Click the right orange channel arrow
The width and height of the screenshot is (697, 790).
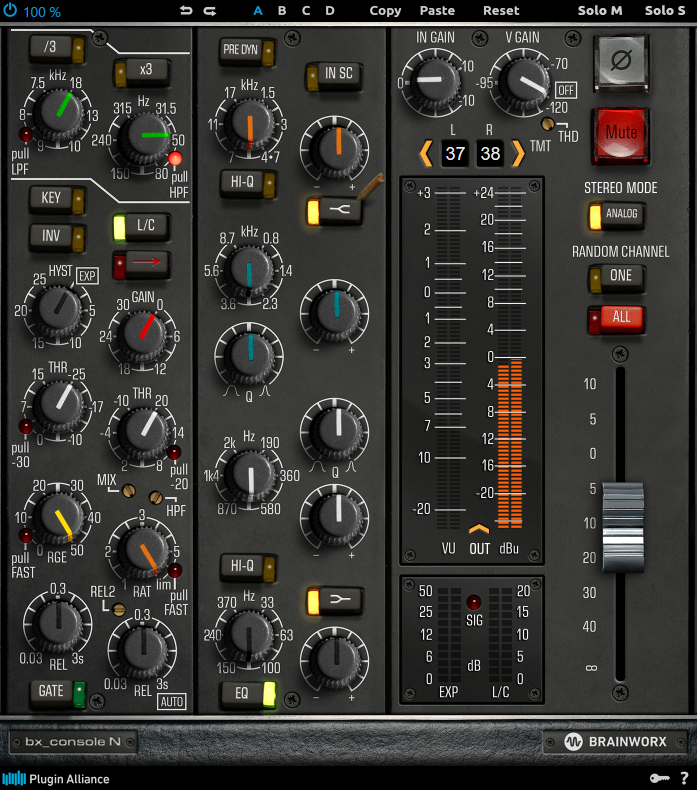[x=518, y=153]
